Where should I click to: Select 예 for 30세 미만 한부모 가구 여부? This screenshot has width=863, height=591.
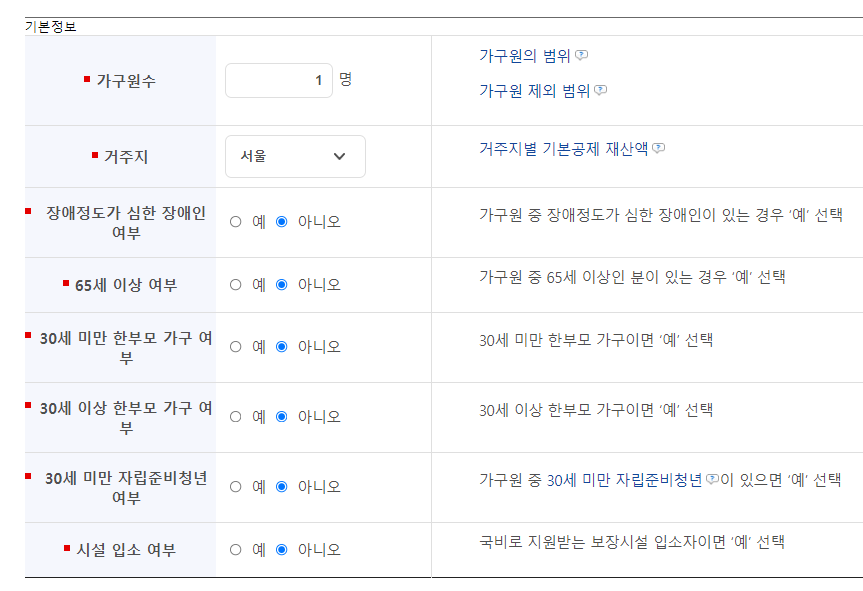(x=235, y=346)
